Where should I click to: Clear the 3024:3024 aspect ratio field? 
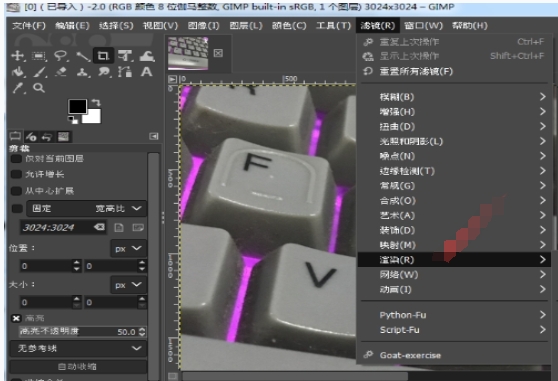(100, 227)
